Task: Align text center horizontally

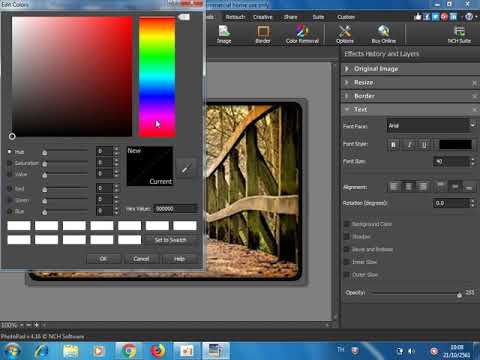Action: click(409, 186)
